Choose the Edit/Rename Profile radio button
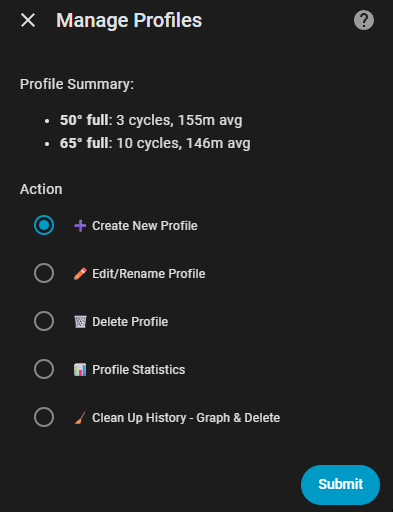The width and height of the screenshot is (393, 512). 44,273
